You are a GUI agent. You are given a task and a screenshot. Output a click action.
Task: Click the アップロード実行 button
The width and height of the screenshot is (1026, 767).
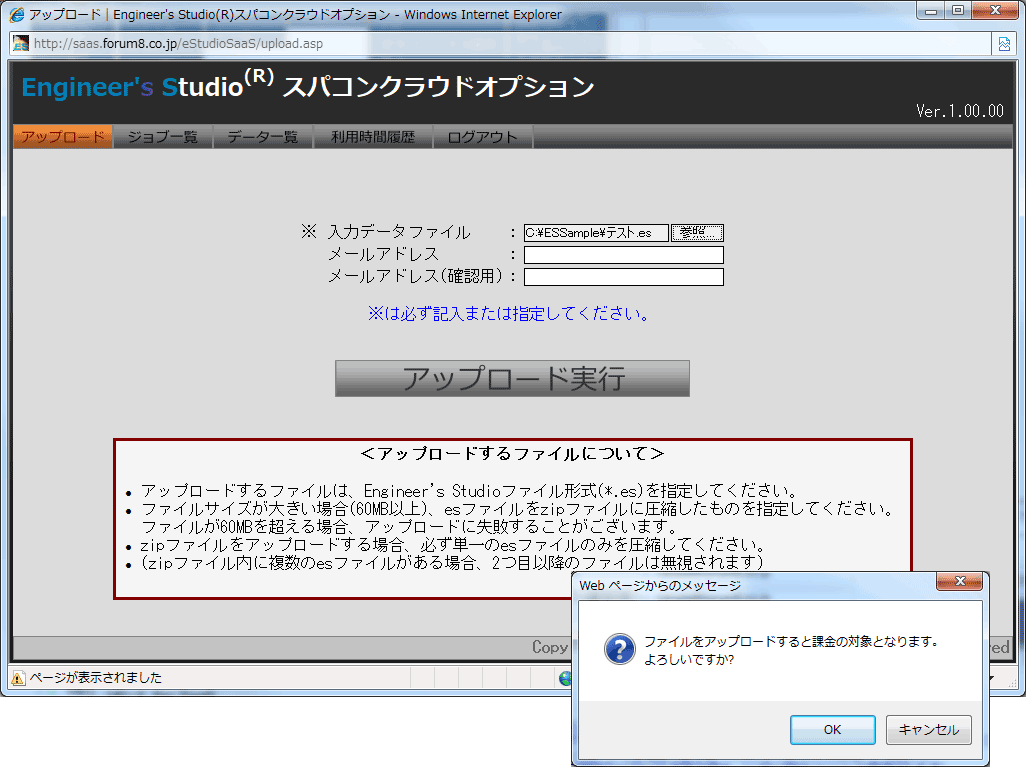click(512, 378)
